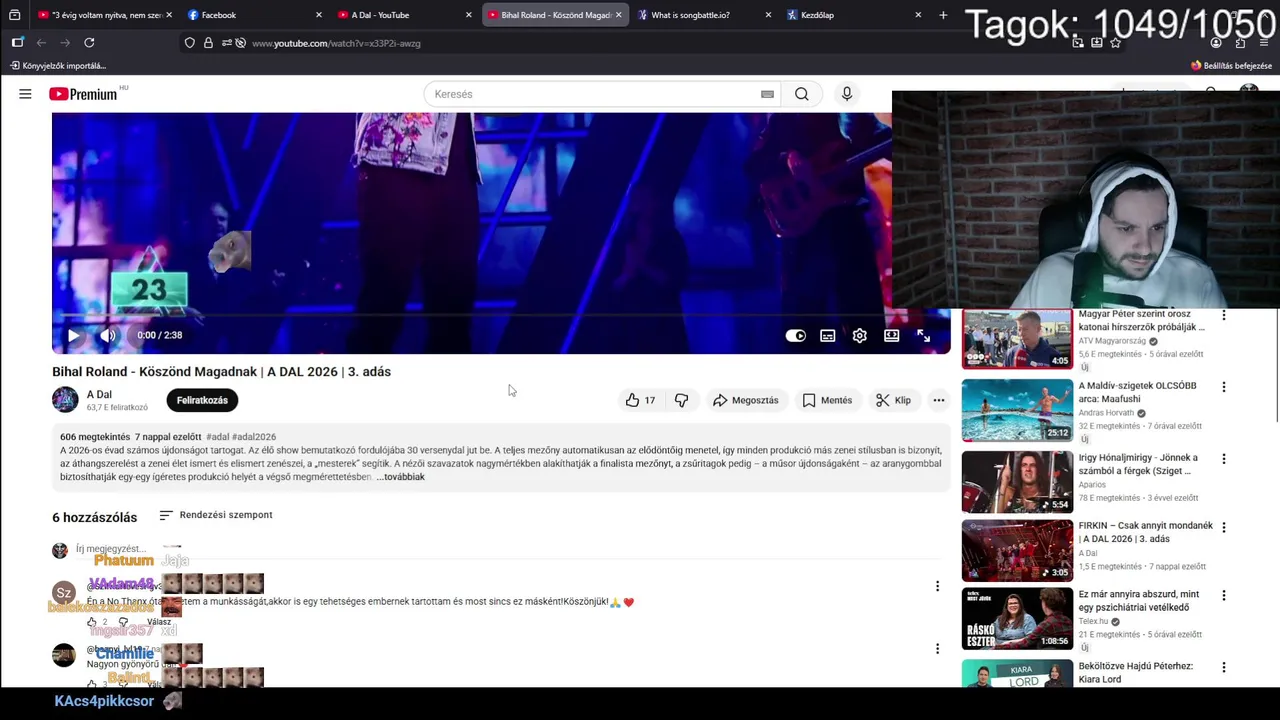This screenshot has height=720, width=1280.
Task: Open options for the FIRKIN video
Action: (x=1223, y=527)
